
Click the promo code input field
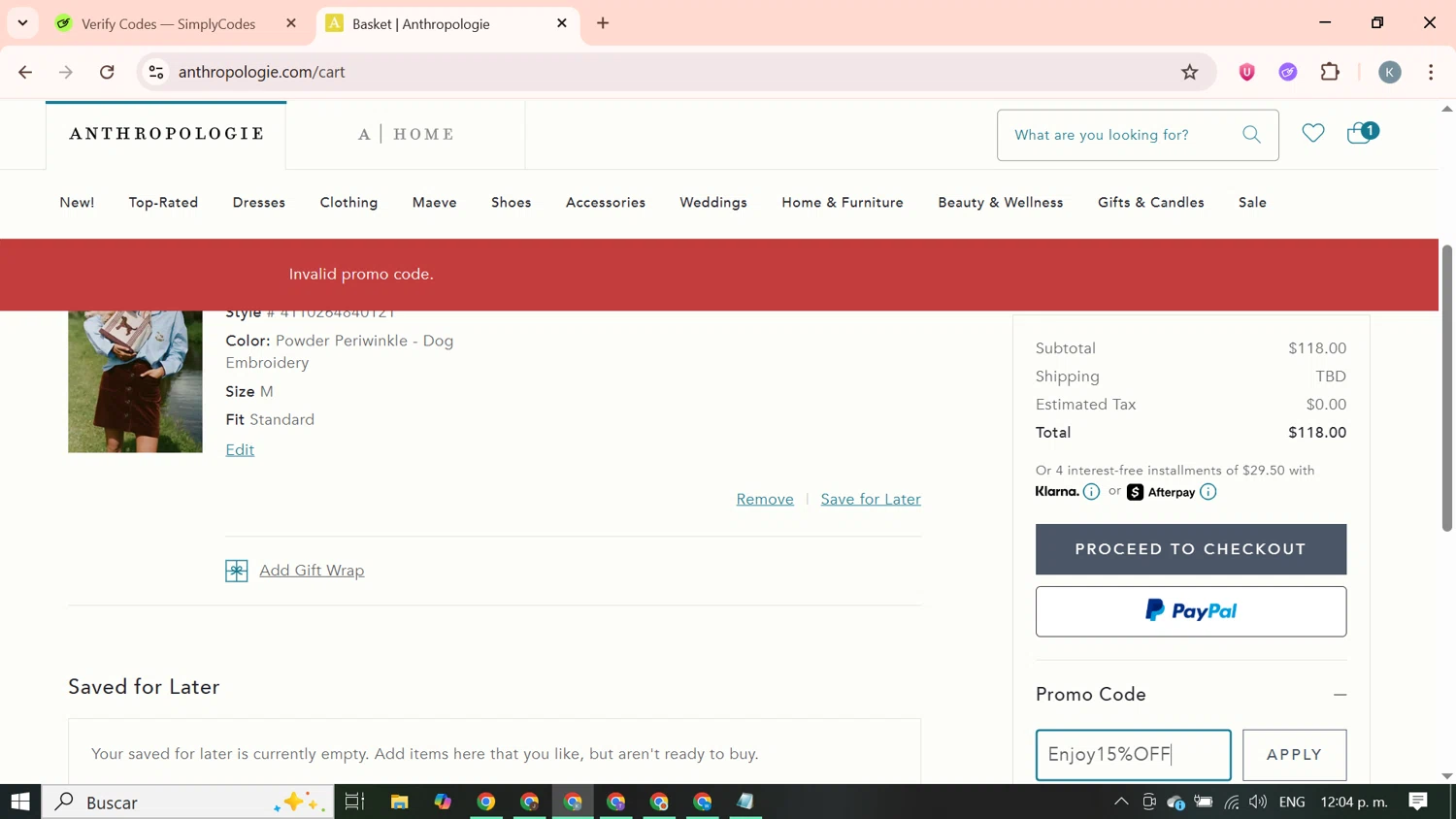1133,755
